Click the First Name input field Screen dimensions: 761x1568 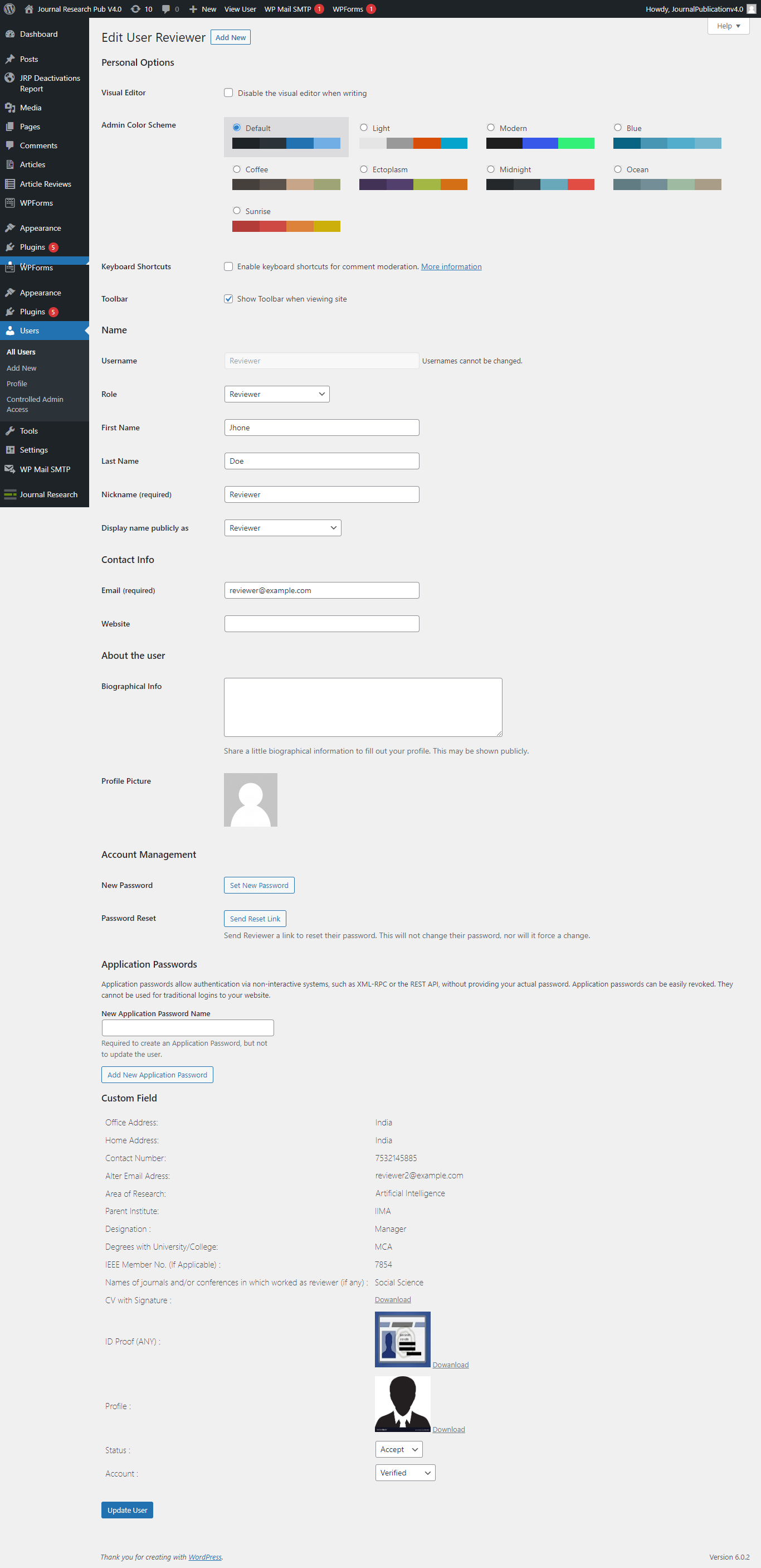tap(322, 428)
